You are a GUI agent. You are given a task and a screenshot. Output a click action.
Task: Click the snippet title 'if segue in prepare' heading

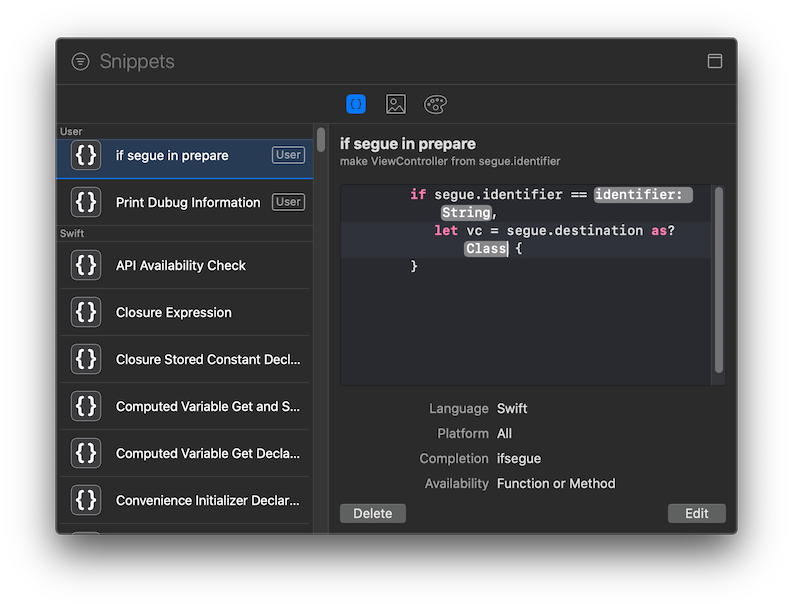click(408, 144)
